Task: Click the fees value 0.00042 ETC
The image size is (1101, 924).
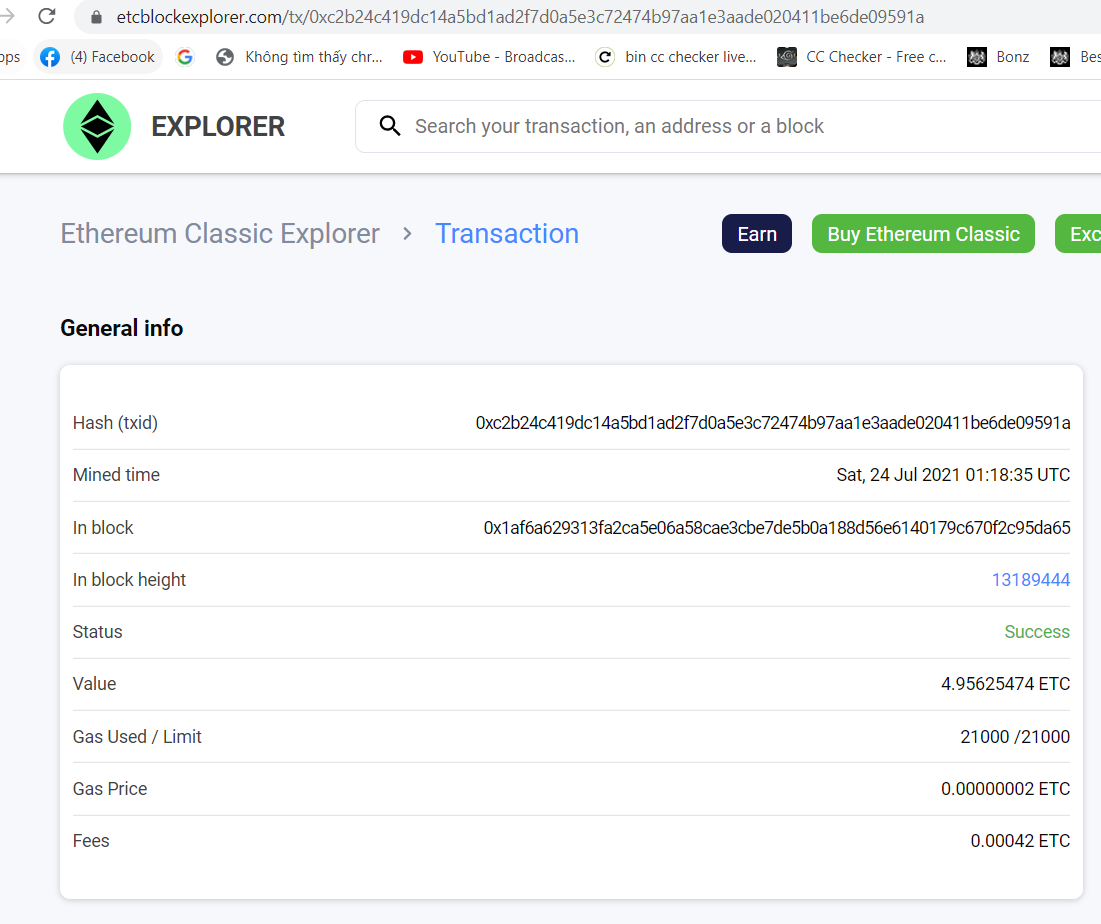Action: click(x=1020, y=840)
